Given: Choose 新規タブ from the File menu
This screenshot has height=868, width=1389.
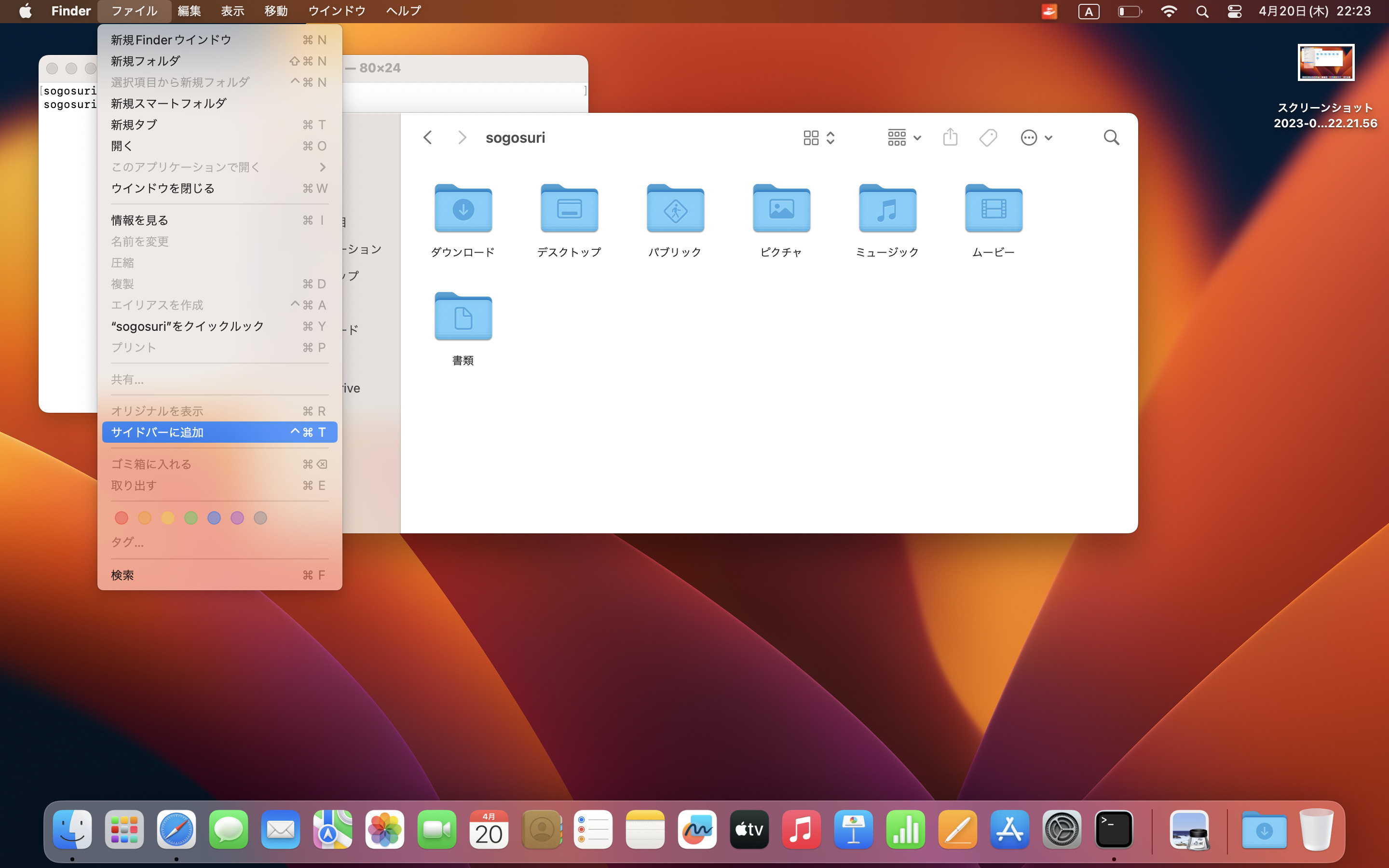Looking at the screenshot, I should pyautogui.click(x=219, y=124).
